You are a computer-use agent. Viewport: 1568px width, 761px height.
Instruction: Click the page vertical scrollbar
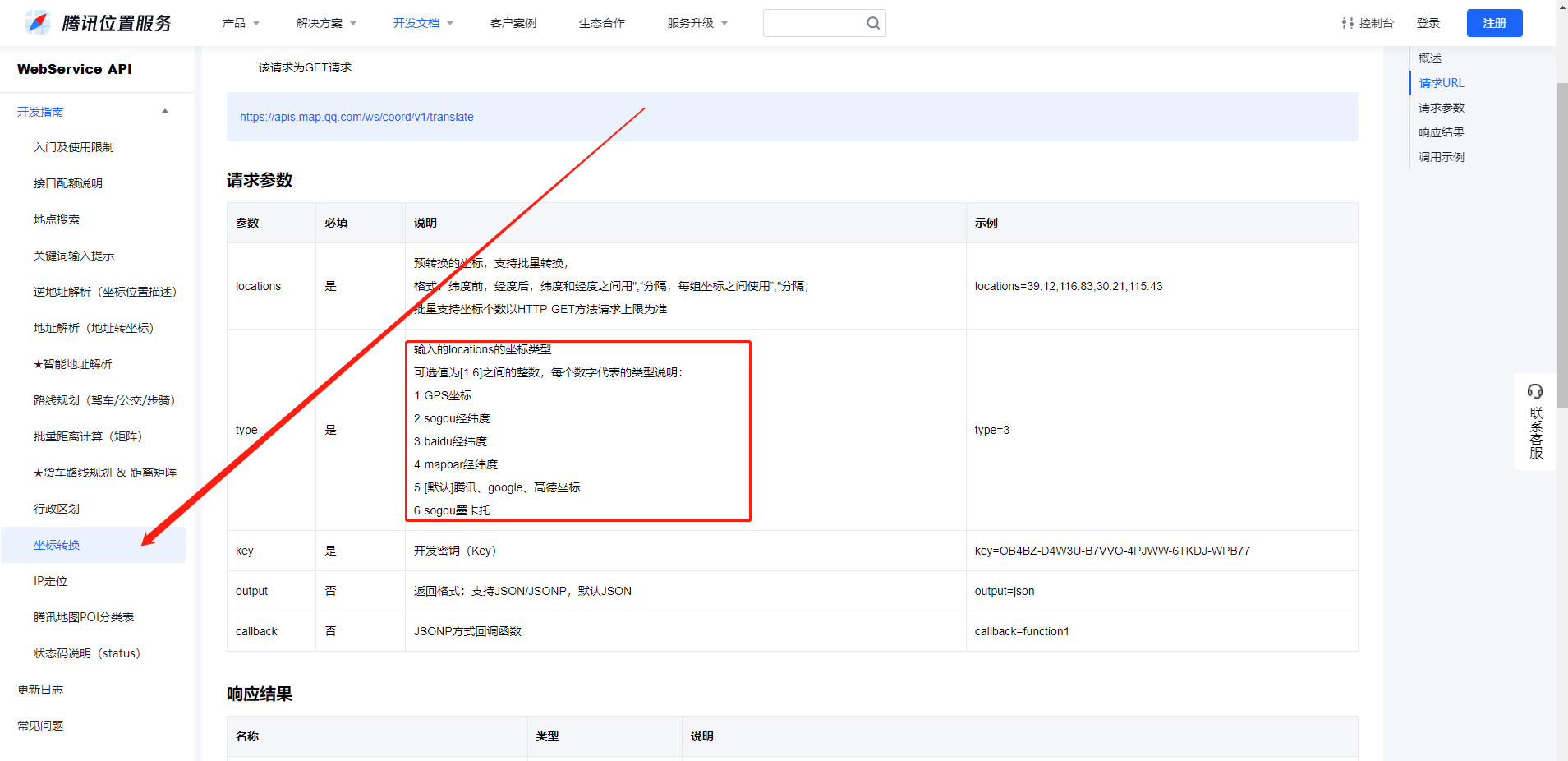coord(1562,247)
